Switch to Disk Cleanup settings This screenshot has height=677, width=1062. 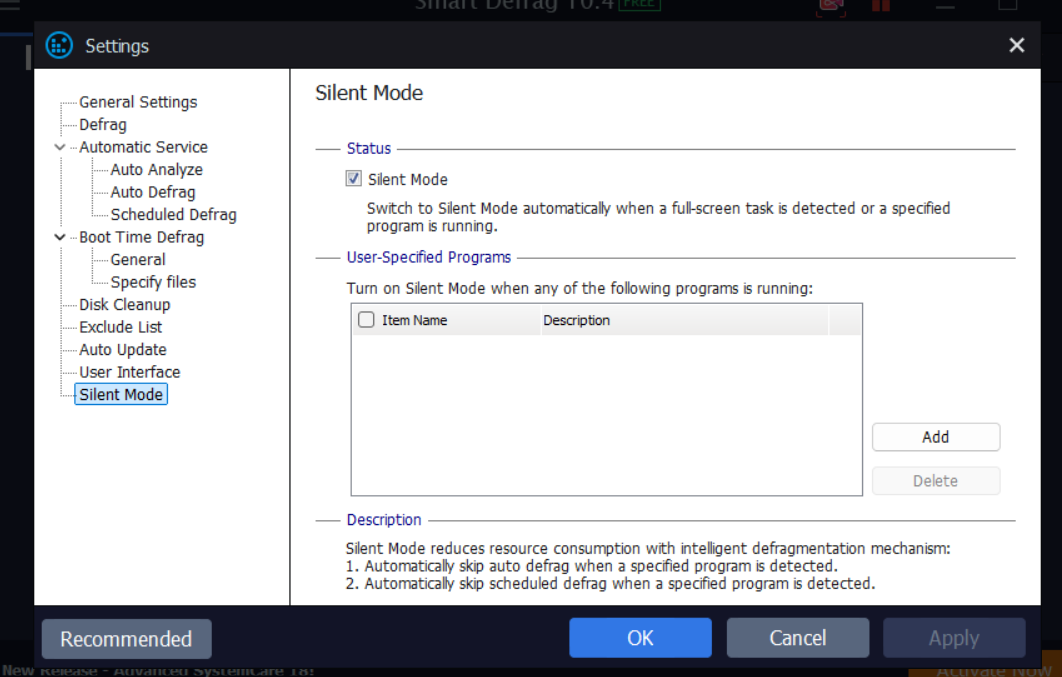click(x=125, y=305)
